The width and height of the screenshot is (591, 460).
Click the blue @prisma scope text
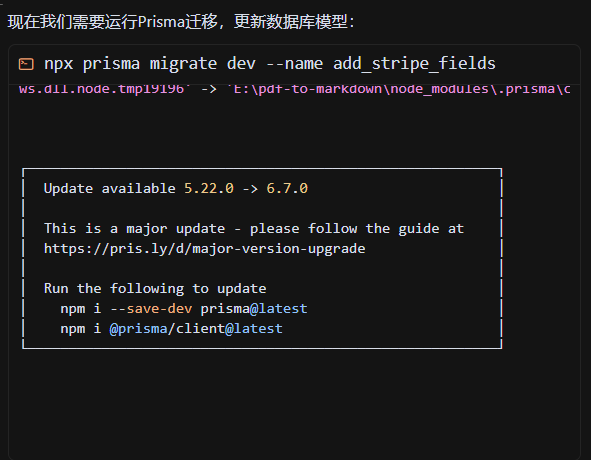click(138, 329)
